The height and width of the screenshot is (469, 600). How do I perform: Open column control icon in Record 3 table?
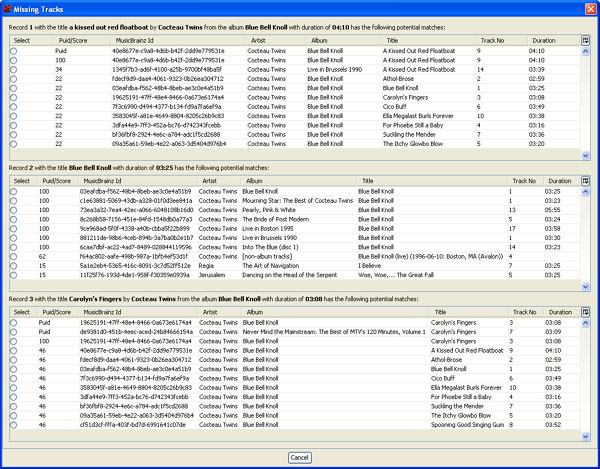pyautogui.click(x=585, y=312)
